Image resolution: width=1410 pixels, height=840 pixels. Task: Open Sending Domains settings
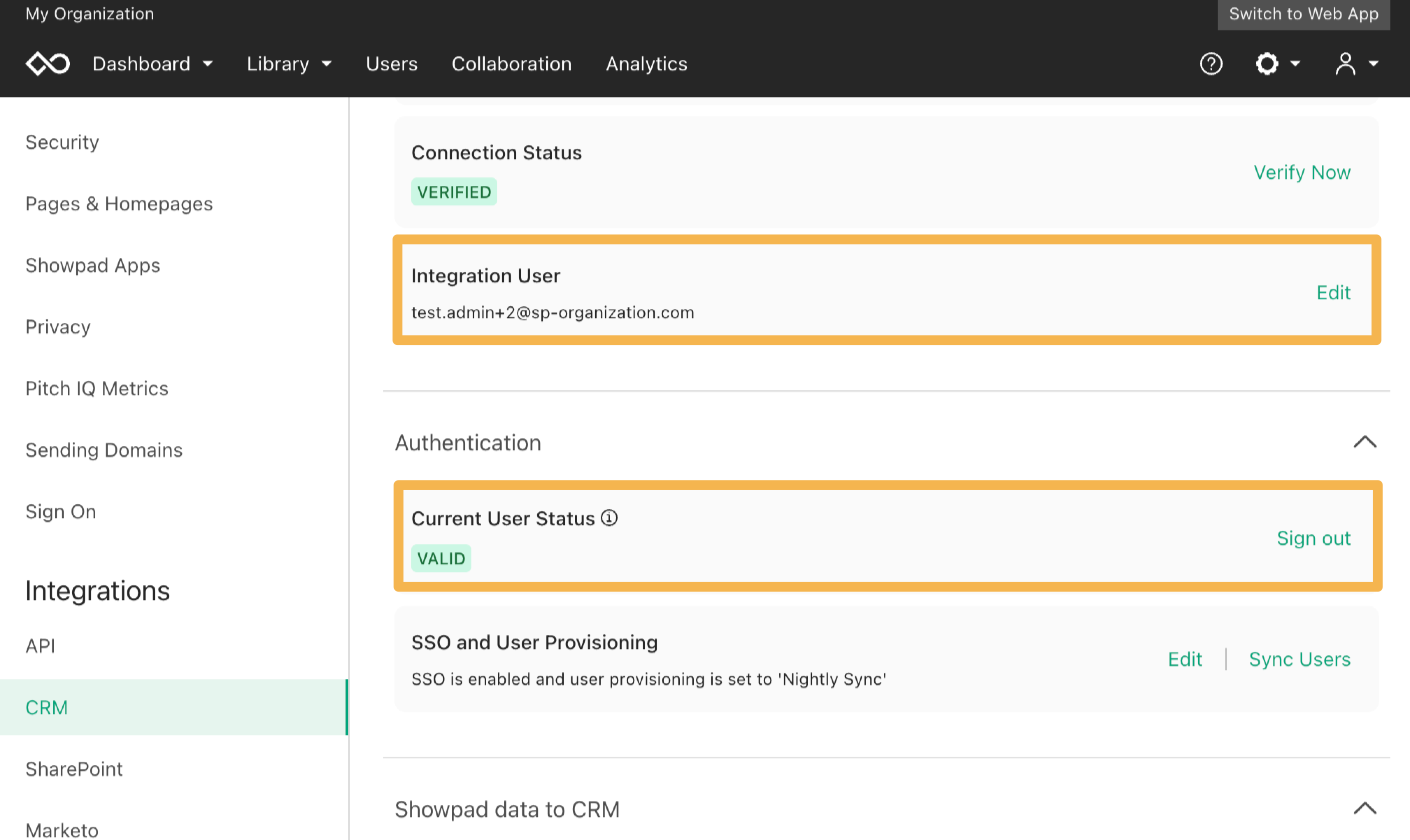pyautogui.click(x=104, y=450)
